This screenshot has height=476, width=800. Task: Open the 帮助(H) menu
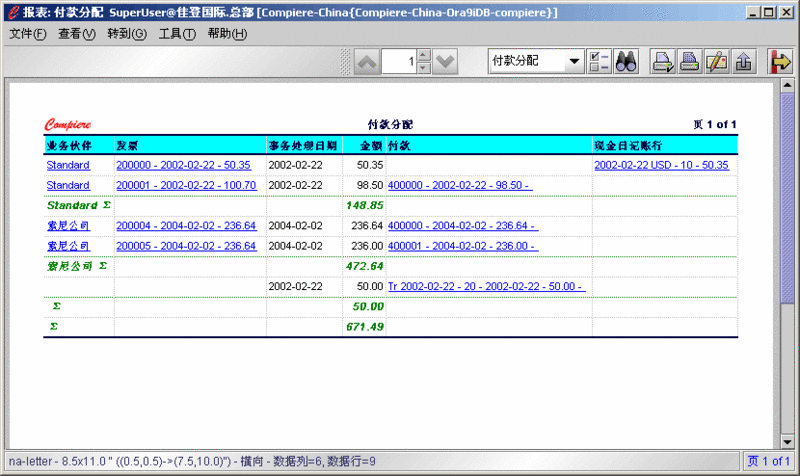pos(227,34)
